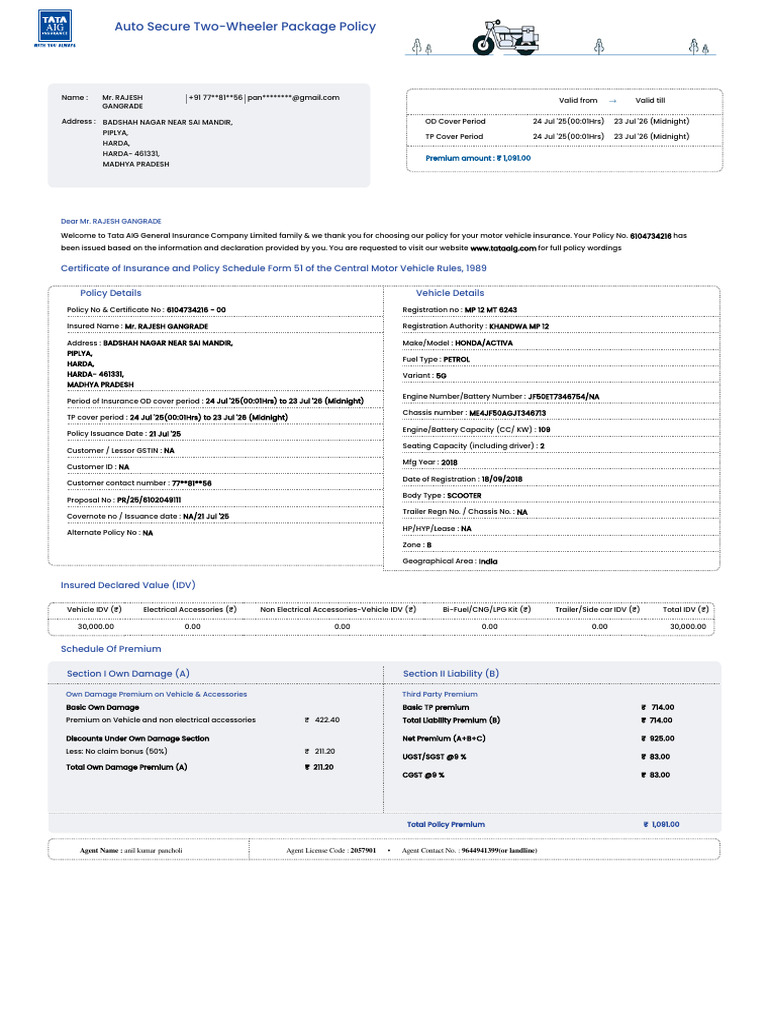This screenshot has width=768, height=1024.
Task: Click the Customer ID row
Action: click(98, 467)
